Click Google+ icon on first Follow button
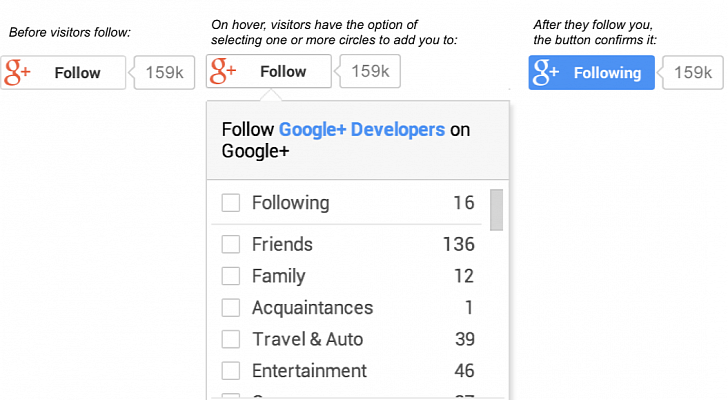 tap(18, 73)
